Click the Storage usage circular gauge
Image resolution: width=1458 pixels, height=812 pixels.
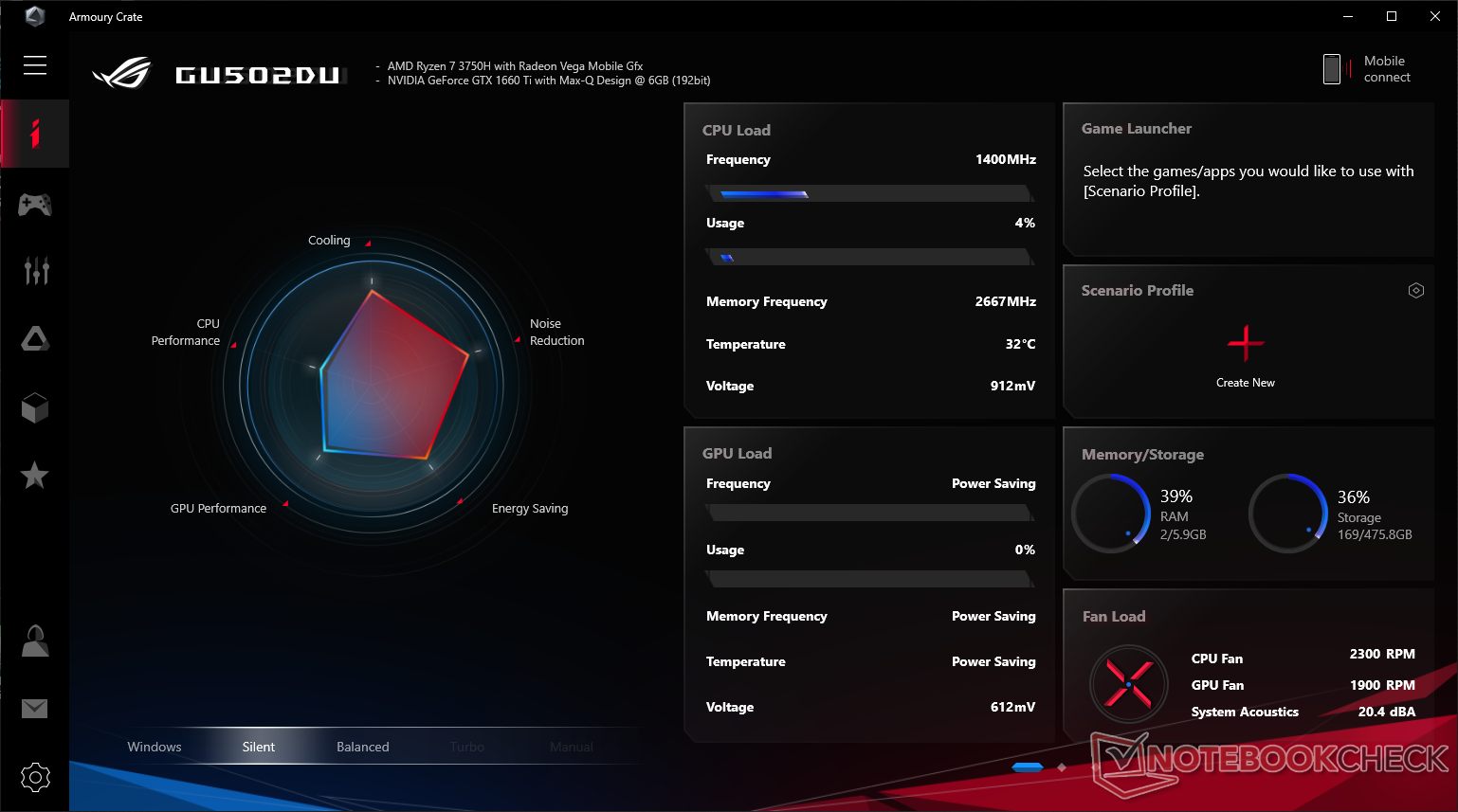(1288, 514)
